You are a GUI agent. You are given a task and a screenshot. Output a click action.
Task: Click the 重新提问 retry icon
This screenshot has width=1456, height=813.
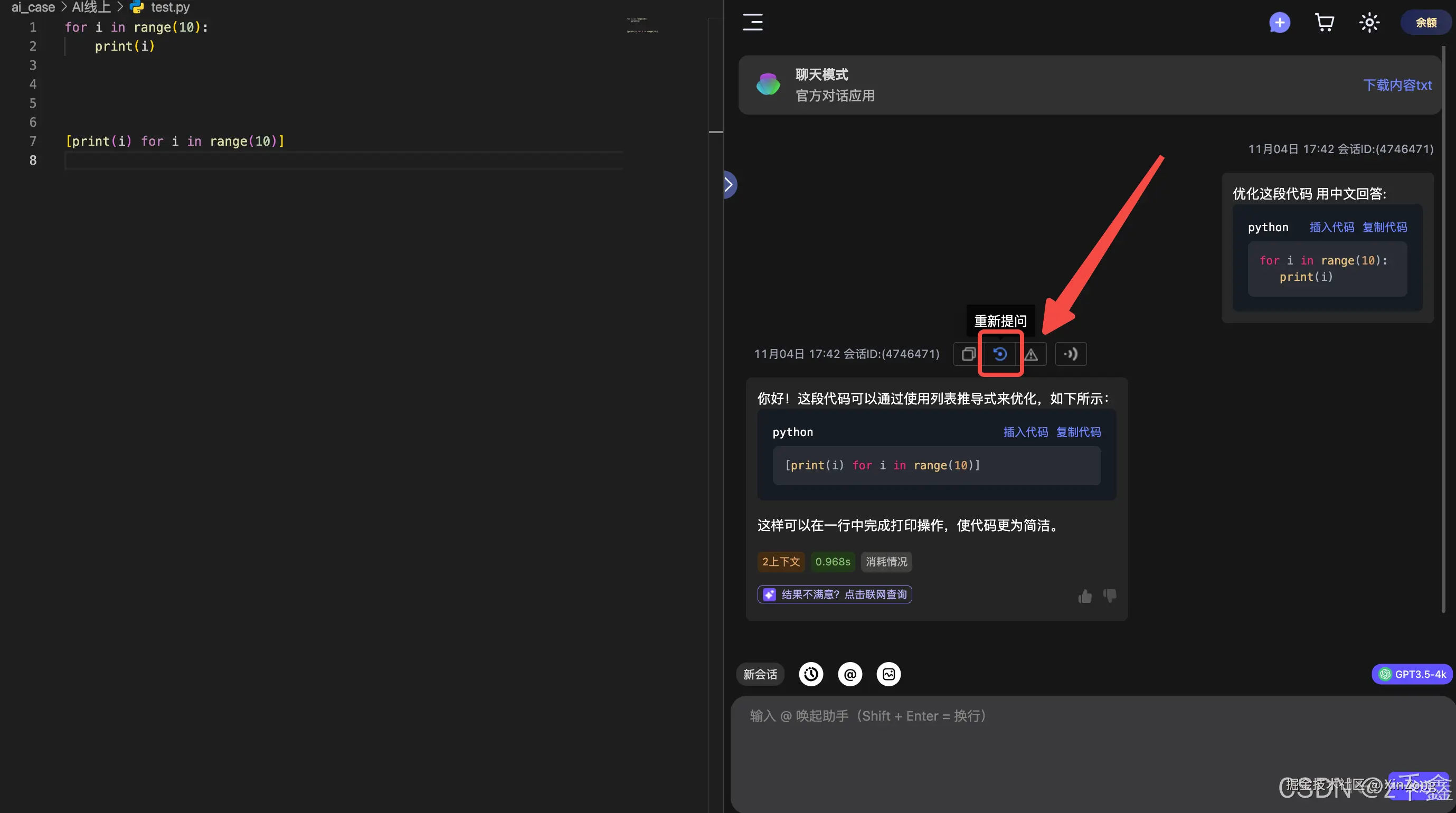[x=1000, y=354]
